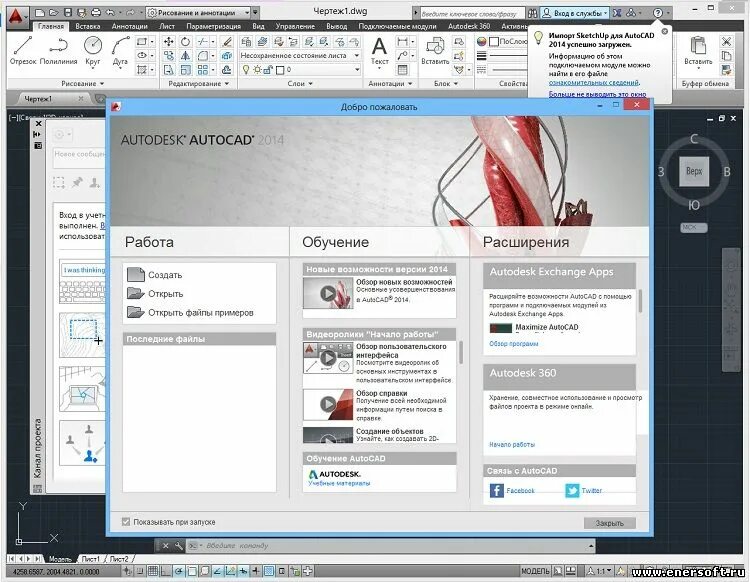The height and width of the screenshot is (582, 750).
Task: Toggle layer freeze sun icon
Action: [x=257, y=70]
